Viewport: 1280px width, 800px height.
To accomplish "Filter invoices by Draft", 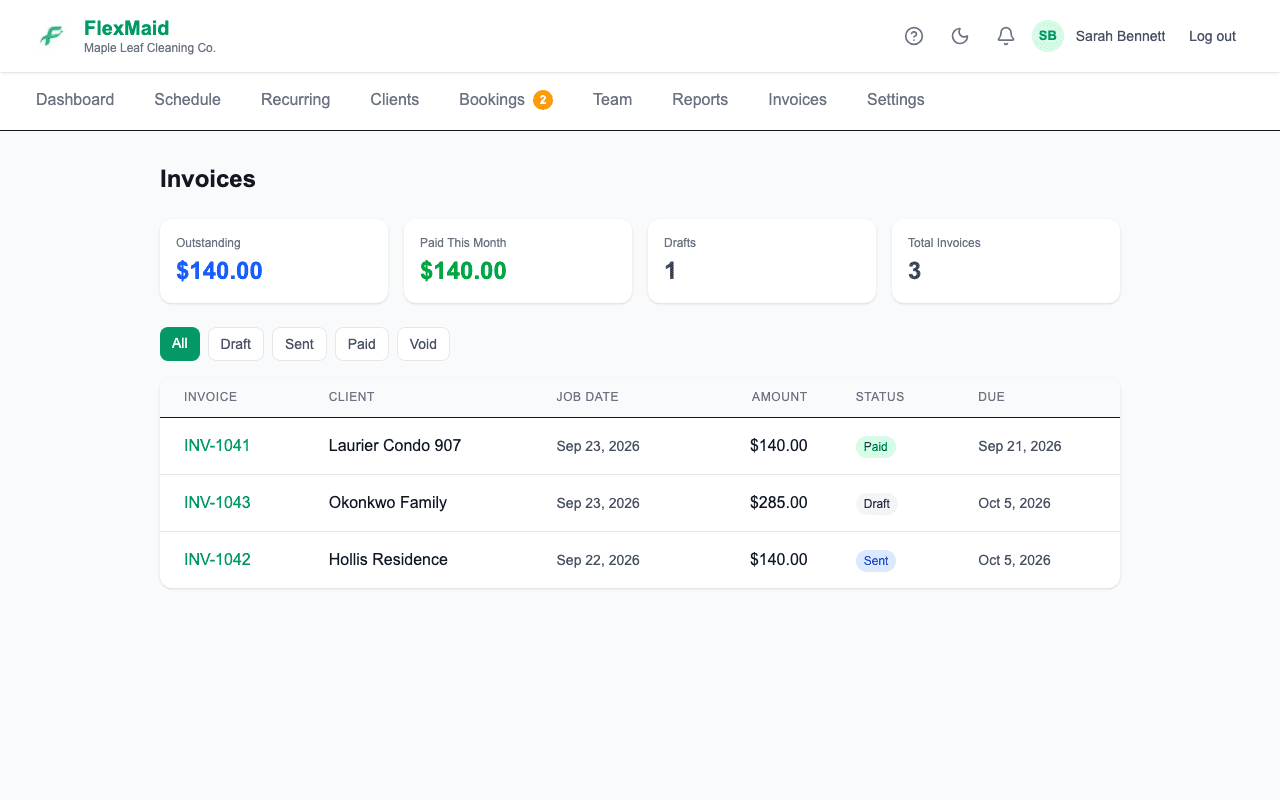I will 236,344.
